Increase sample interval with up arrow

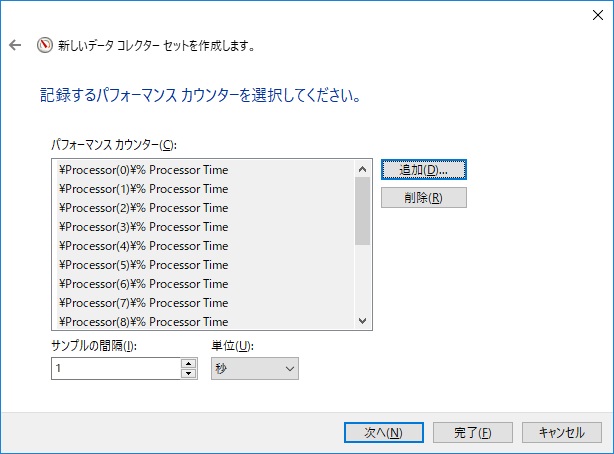[x=188, y=364]
